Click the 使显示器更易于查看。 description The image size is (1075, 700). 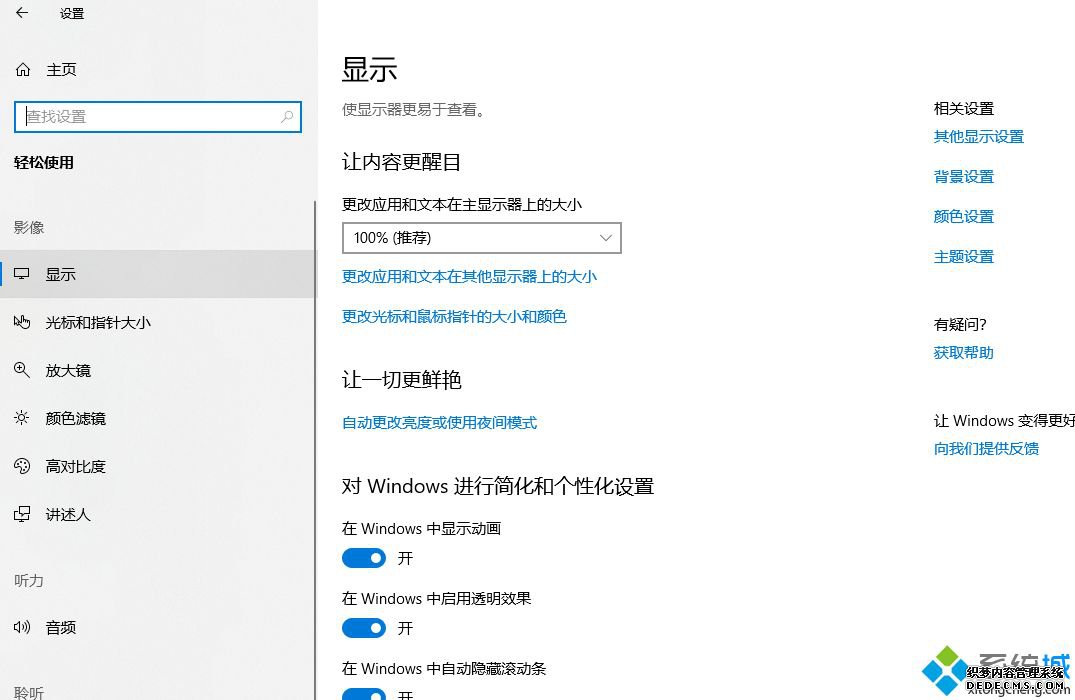pos(414,110)
